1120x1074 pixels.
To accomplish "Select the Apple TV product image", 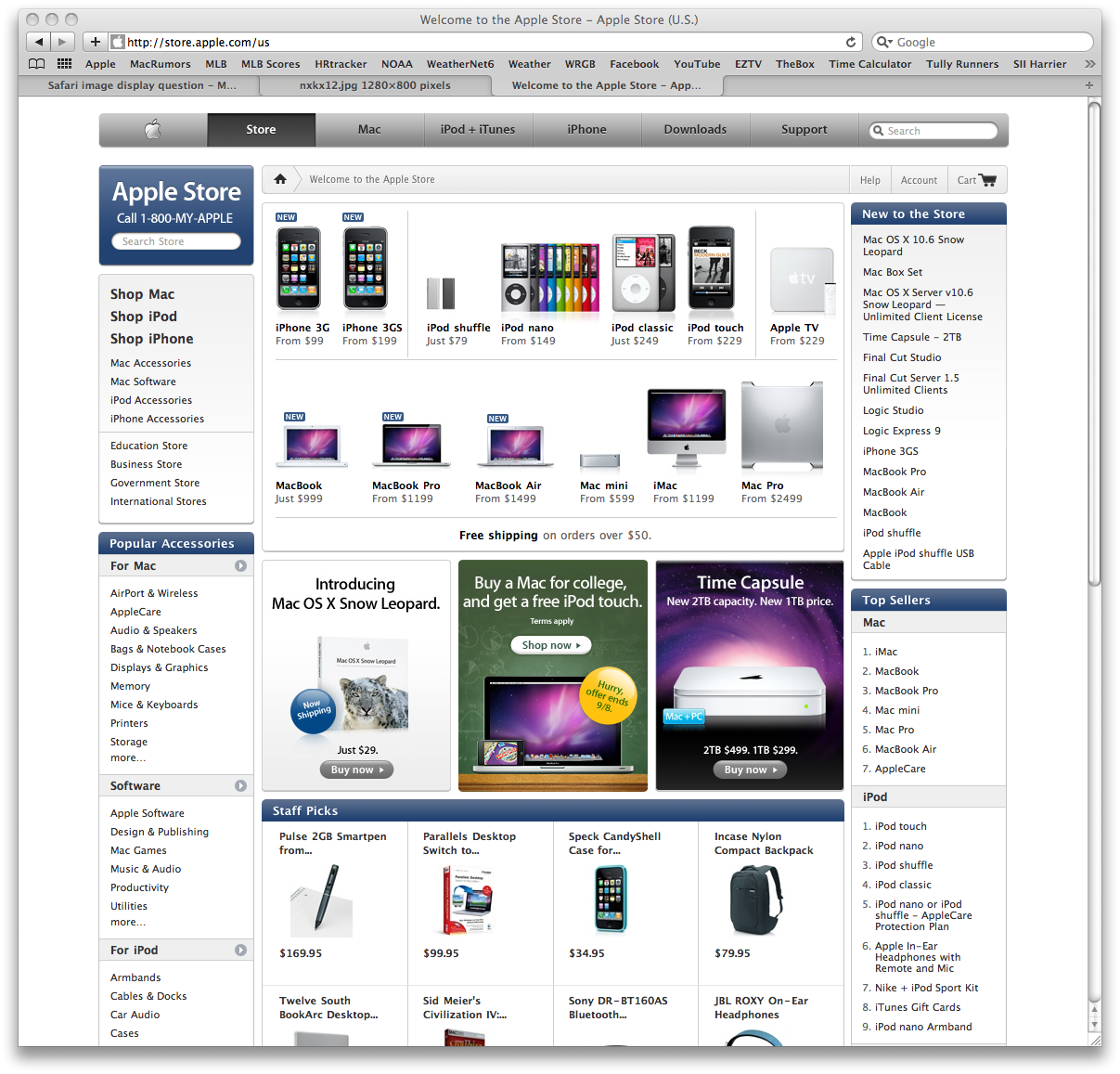I will click(x=802, y=280).
